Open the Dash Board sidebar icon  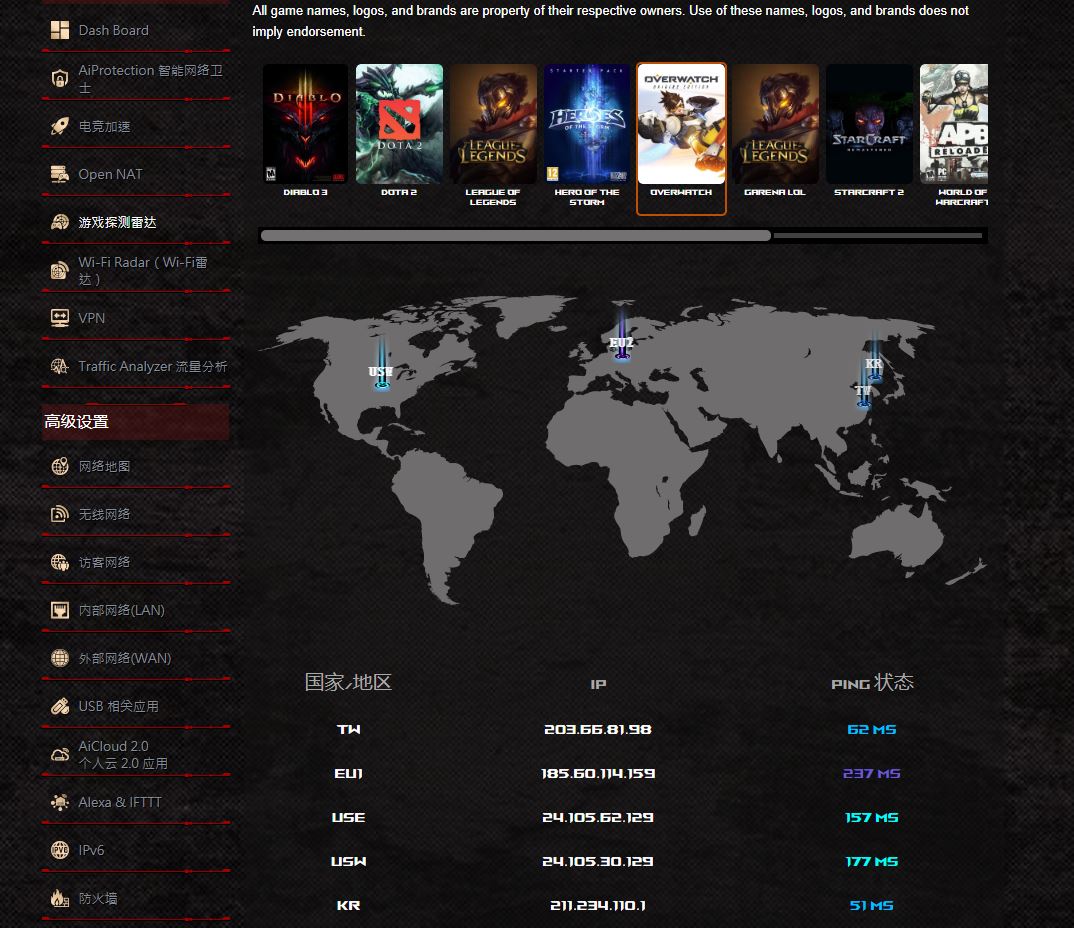point(60,31)
